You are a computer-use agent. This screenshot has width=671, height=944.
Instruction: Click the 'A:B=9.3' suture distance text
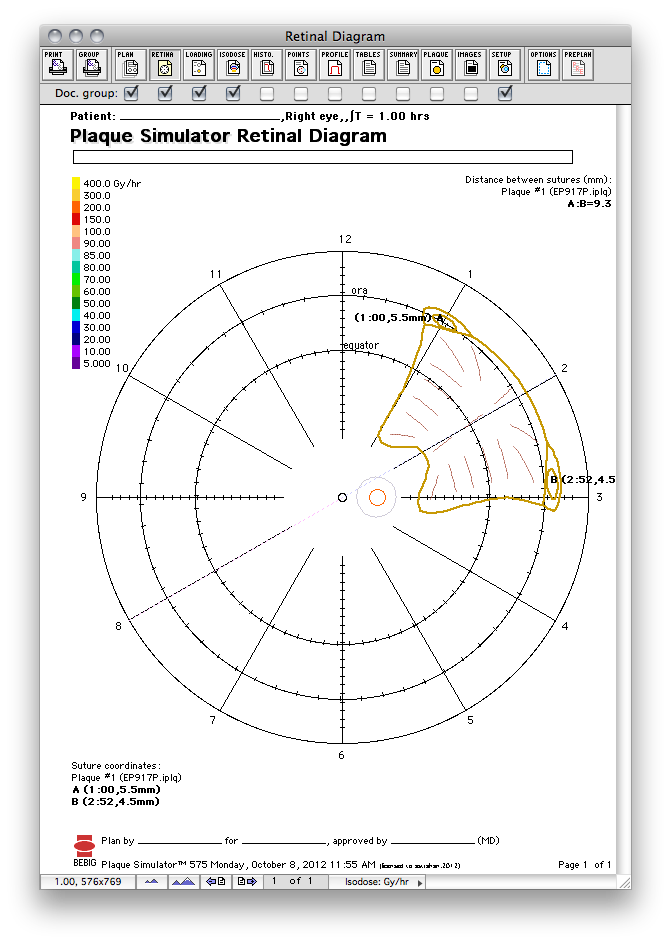coord(589,203)
